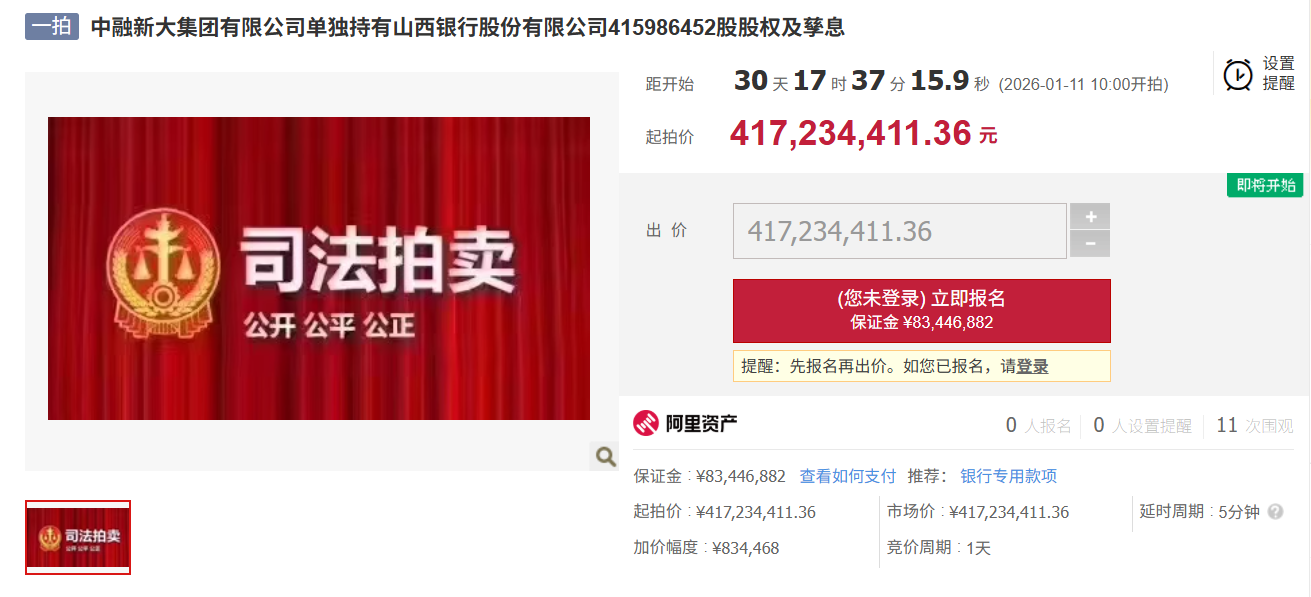This screenshot has height=597, width=1311.
Task: Open the 银行专用款项 link
Action: pyautogui.click(x=1008, y=476)
